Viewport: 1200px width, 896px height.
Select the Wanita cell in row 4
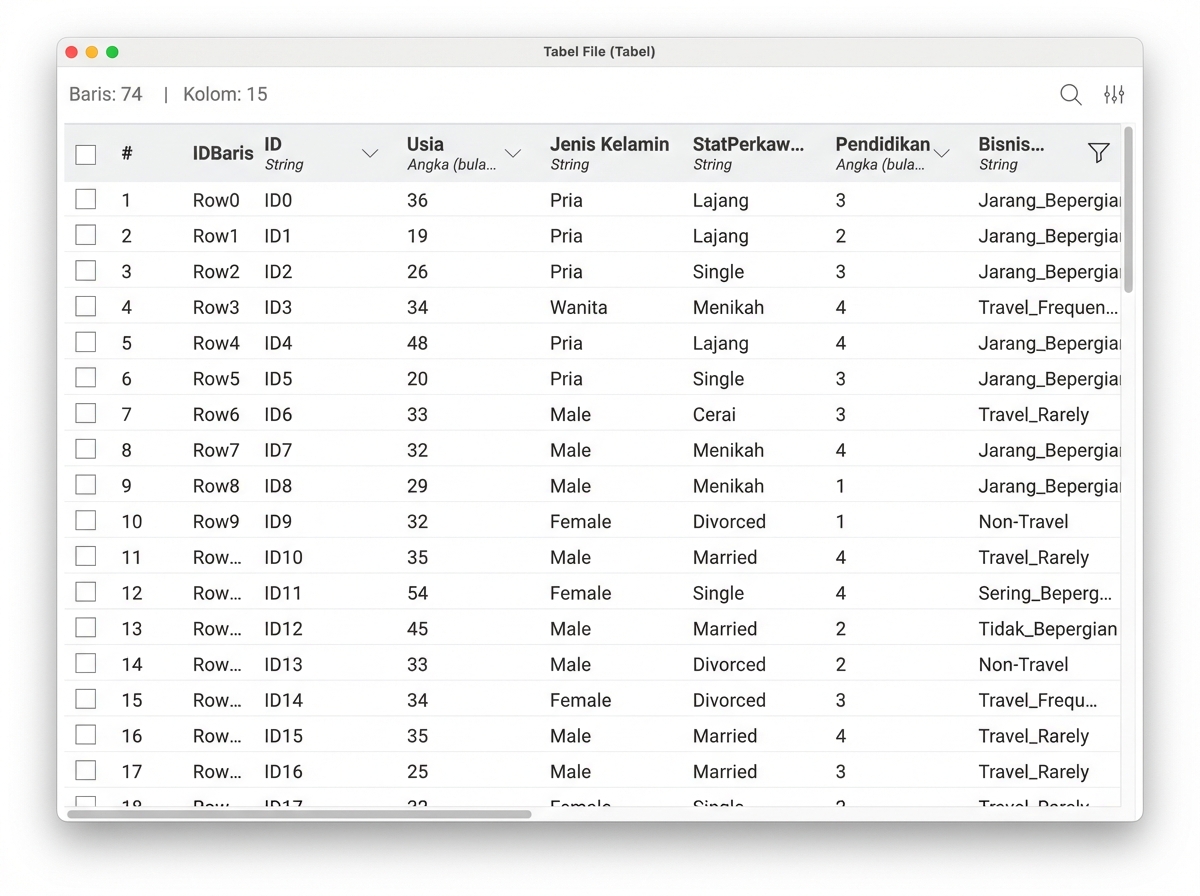tap(578, 307)
